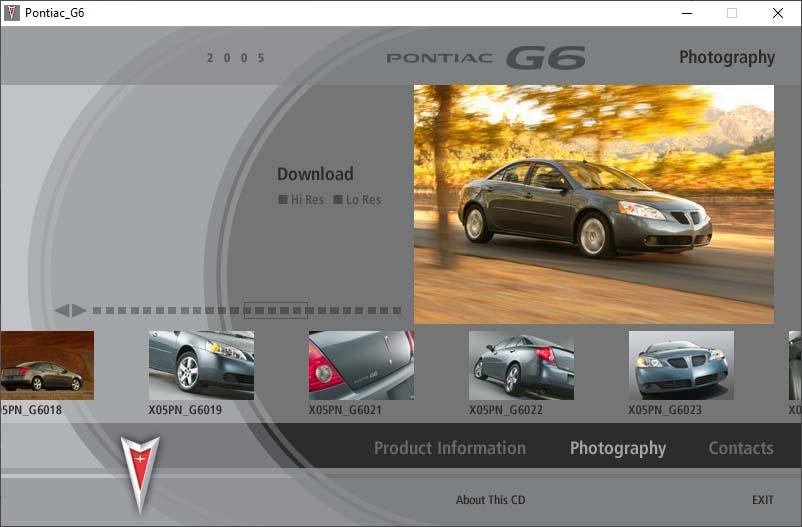Select Lo Res download option
The image size is (802, 527).
[x=357, y=200]
